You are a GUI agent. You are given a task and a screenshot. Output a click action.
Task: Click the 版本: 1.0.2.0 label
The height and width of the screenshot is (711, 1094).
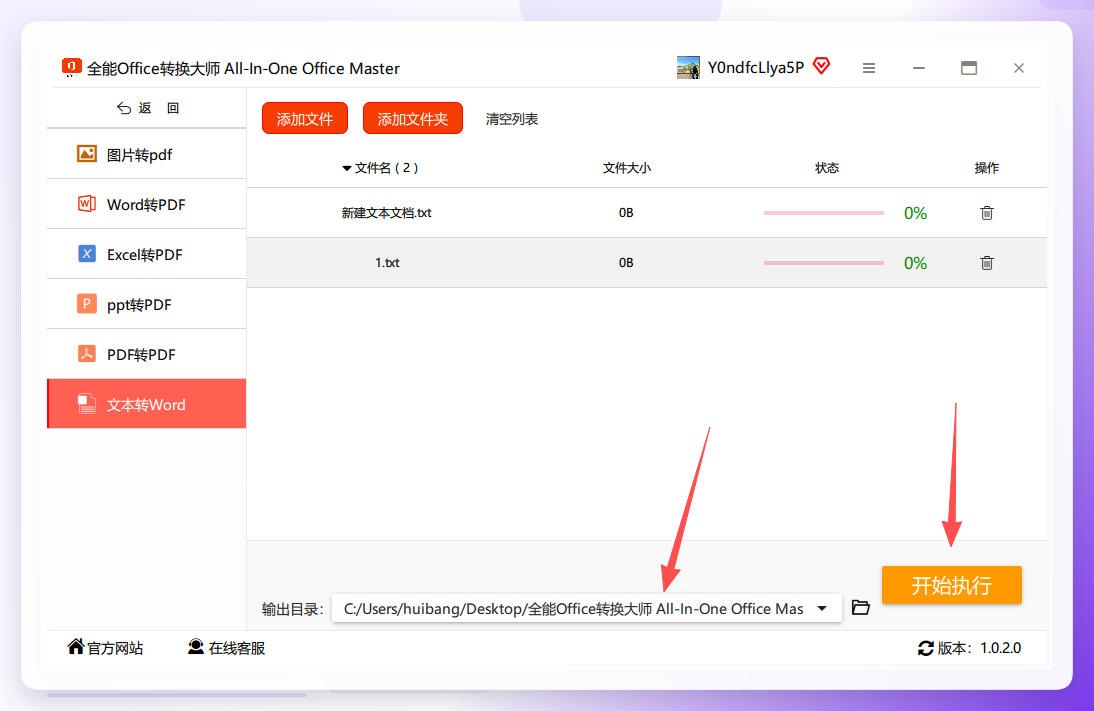pos(979,648)
